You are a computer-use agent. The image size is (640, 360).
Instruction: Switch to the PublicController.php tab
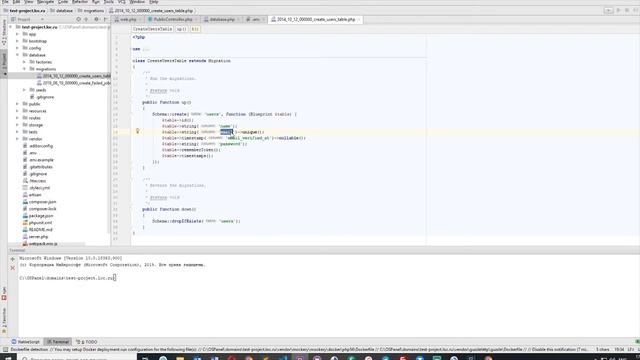coord(173,20)
